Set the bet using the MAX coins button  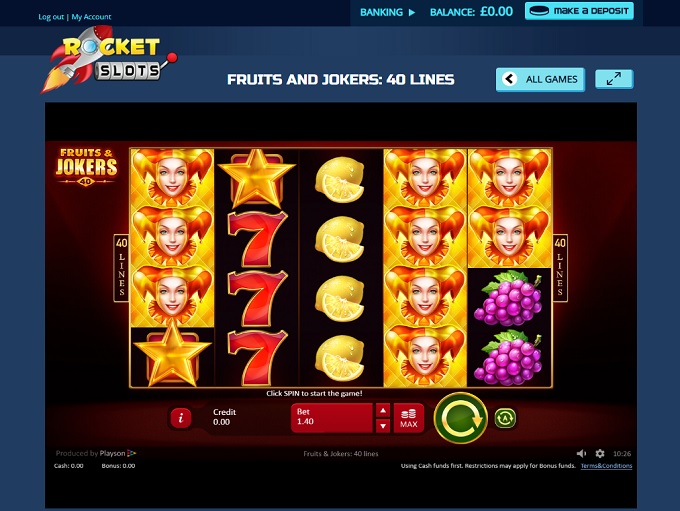(409, 418)
